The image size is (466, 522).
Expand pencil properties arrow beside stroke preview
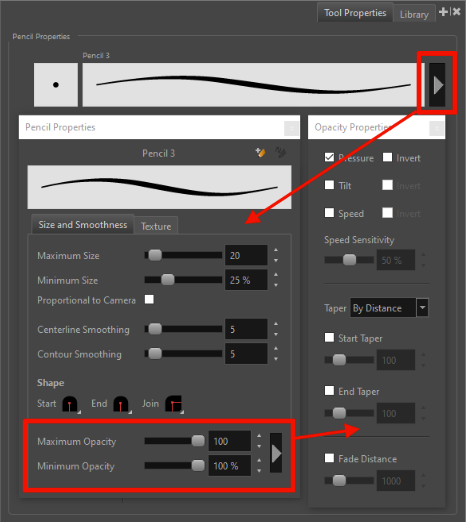(x=437, y=85)
